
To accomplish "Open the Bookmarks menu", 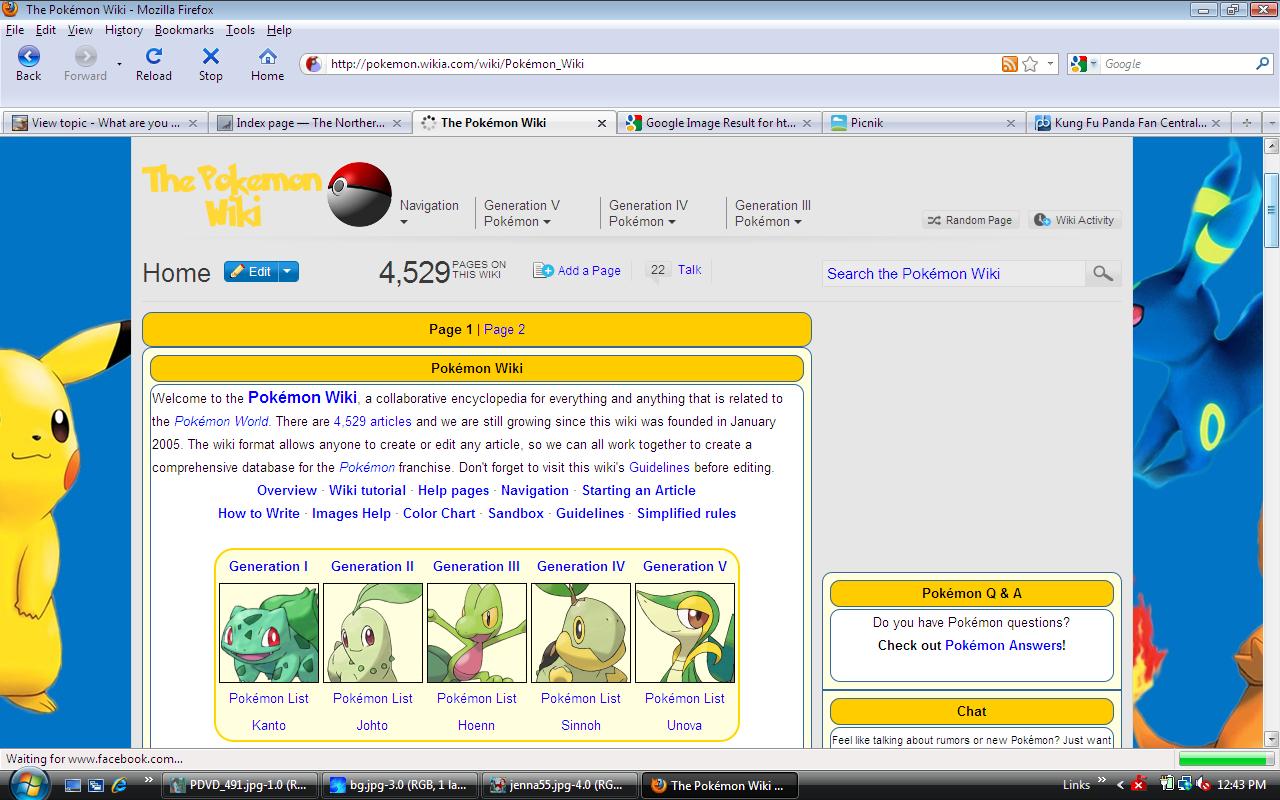I will (184, 30).
